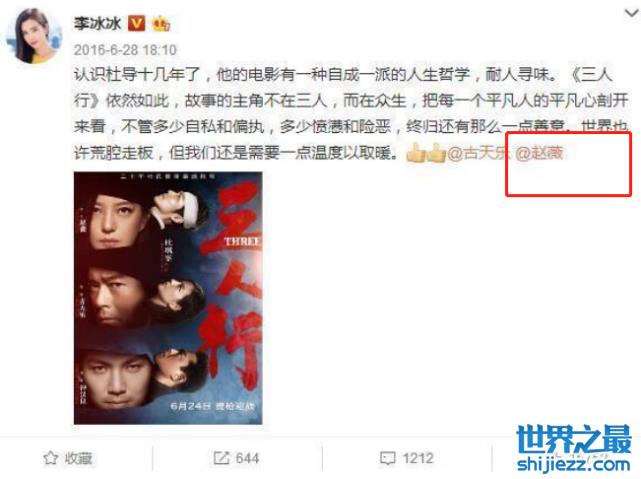Click the second thumbs-up emoji
This screenshot has width=641, height=479.
click(436, 153)
